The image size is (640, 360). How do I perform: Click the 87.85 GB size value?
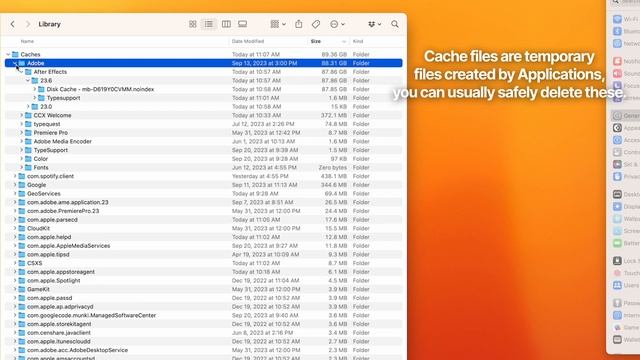[x=335, y=89]
